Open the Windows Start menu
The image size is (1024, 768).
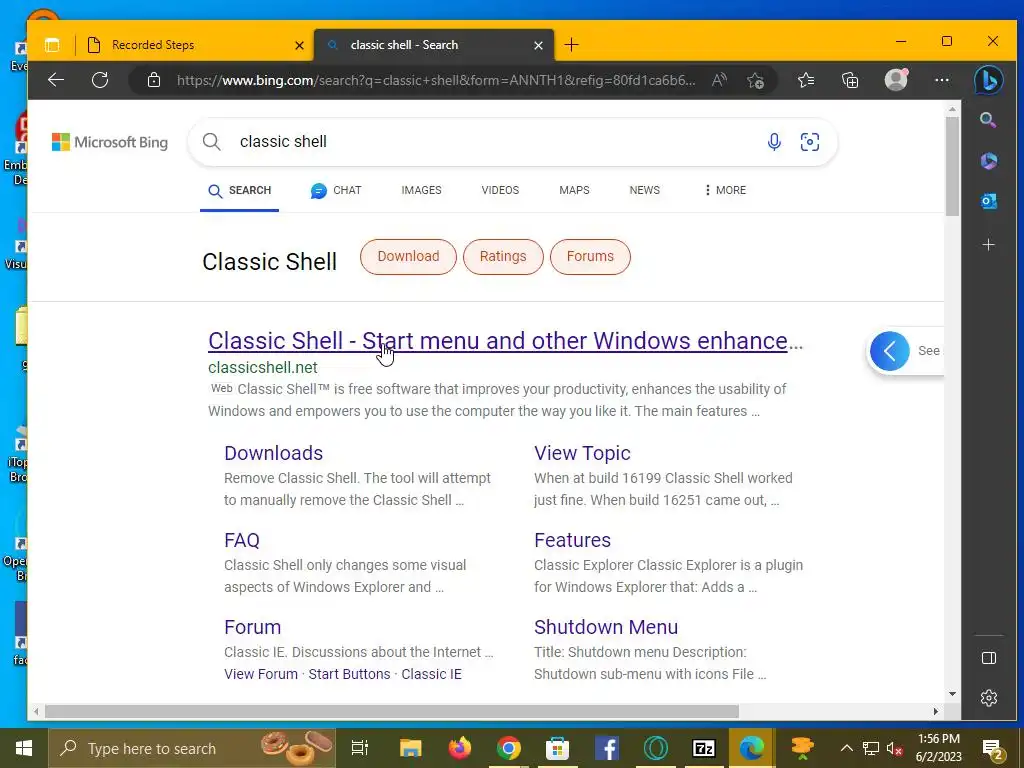(x=24, y=748)
